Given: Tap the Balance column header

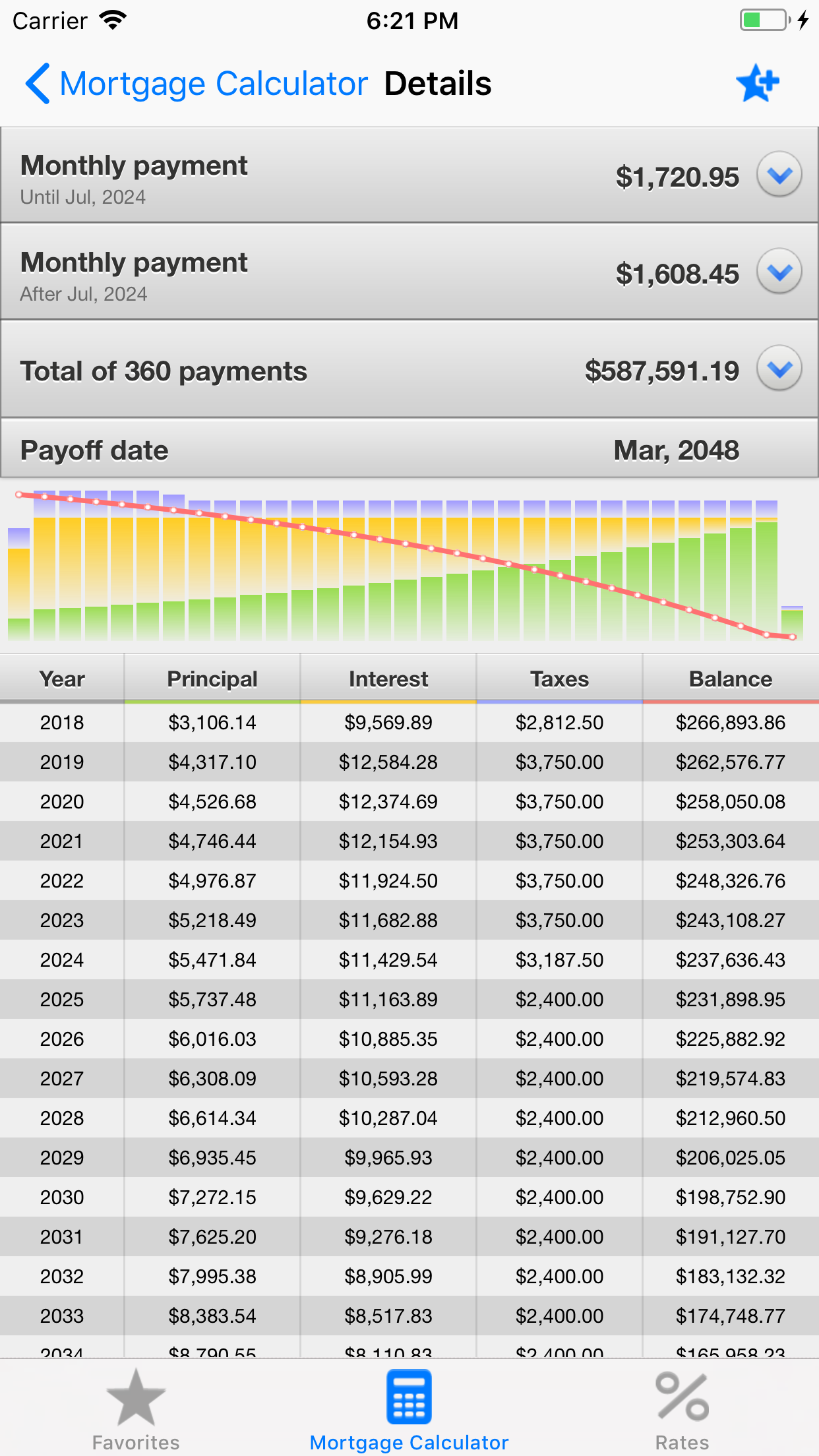Looking at the screenshot, I should pyautogui.click(x=731, y=679).
